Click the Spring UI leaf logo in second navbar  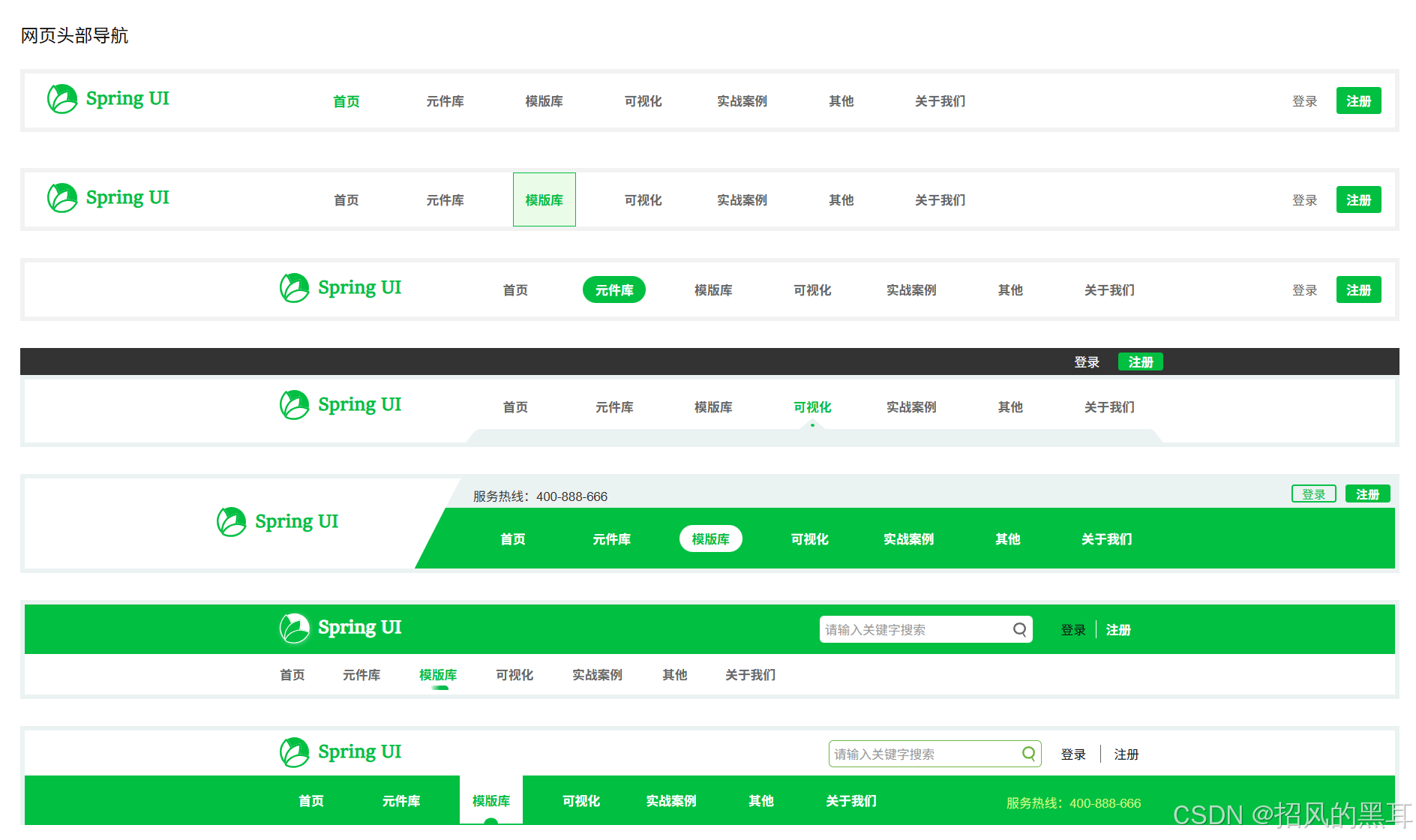[x=62, y=197]
